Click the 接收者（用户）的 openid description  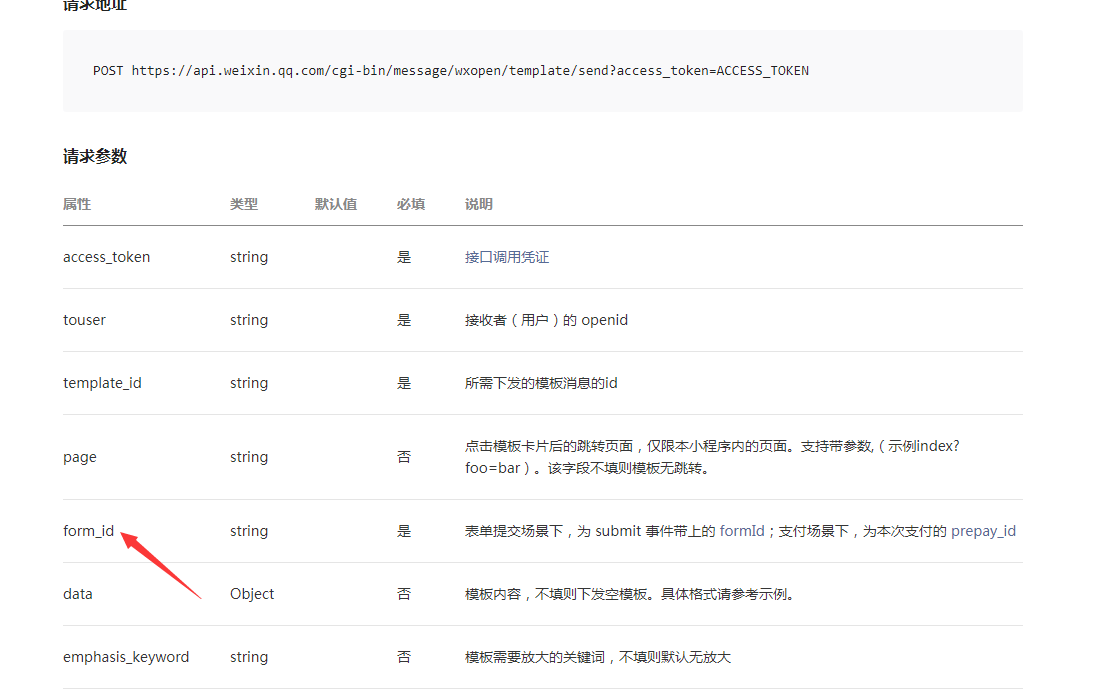546,320
